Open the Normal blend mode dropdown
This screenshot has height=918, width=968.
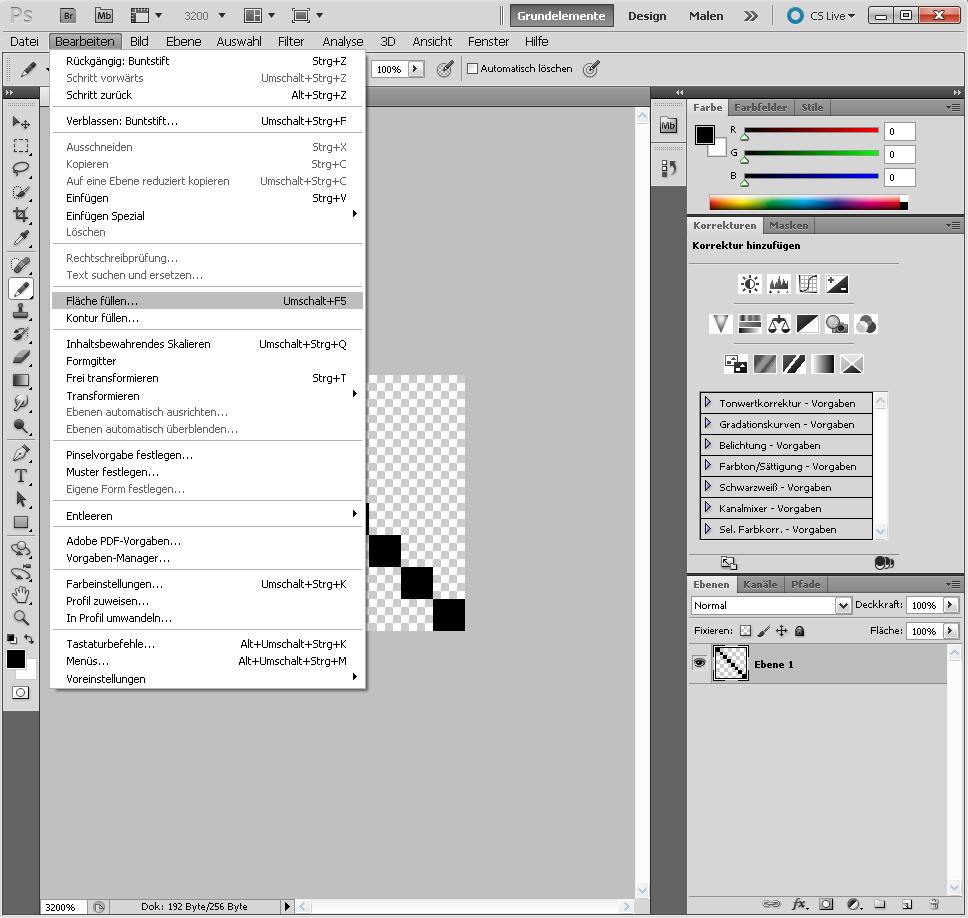pyautogui.click(x=770, y=605)
